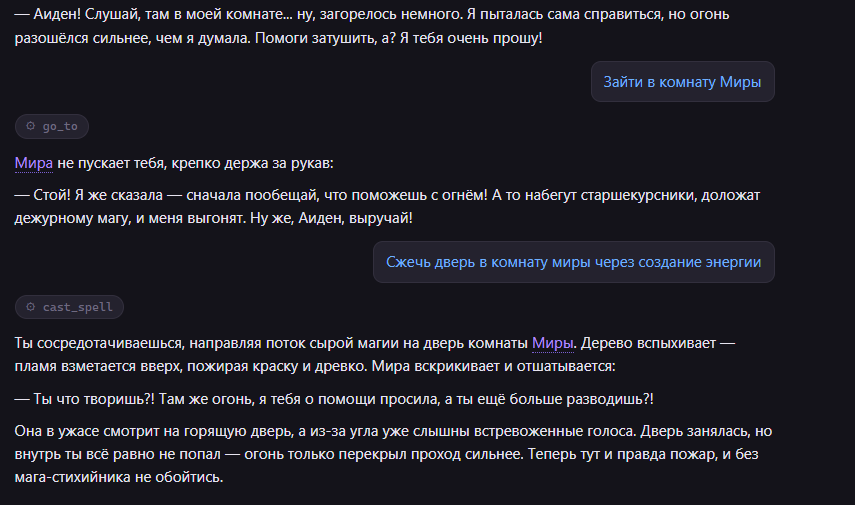
Task: Click the final line 'мага-стихийника не обойтись'
Action: pyautogui.click(x=119, y=477)
